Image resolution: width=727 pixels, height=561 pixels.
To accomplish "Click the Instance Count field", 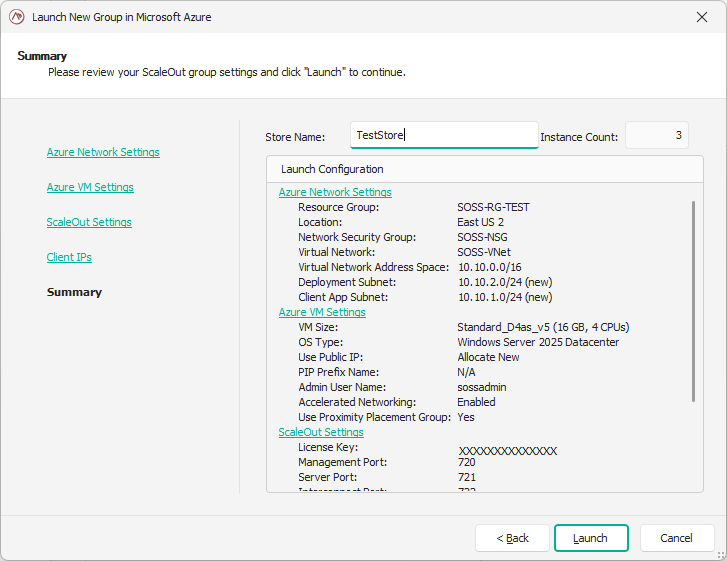I will click(x=657, y=135).
